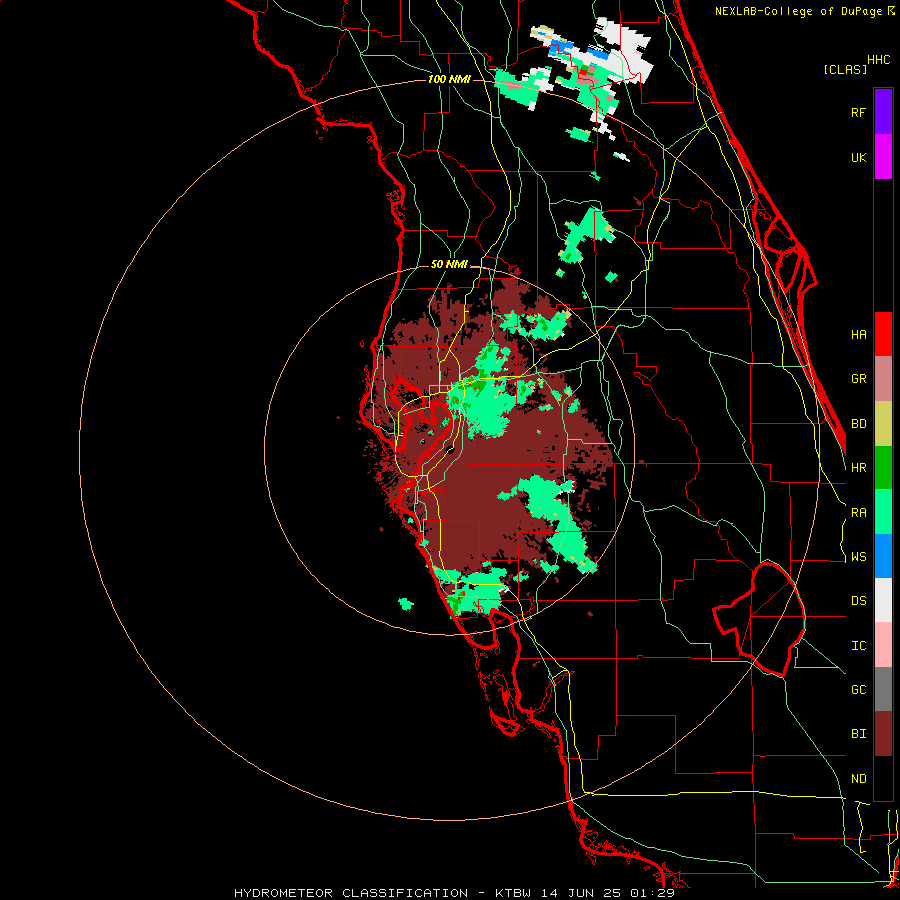Image resolution: width=900 pixels, height=900 pixels.
Task: Click the GC label in the legend
Action: tap(858, 690)
